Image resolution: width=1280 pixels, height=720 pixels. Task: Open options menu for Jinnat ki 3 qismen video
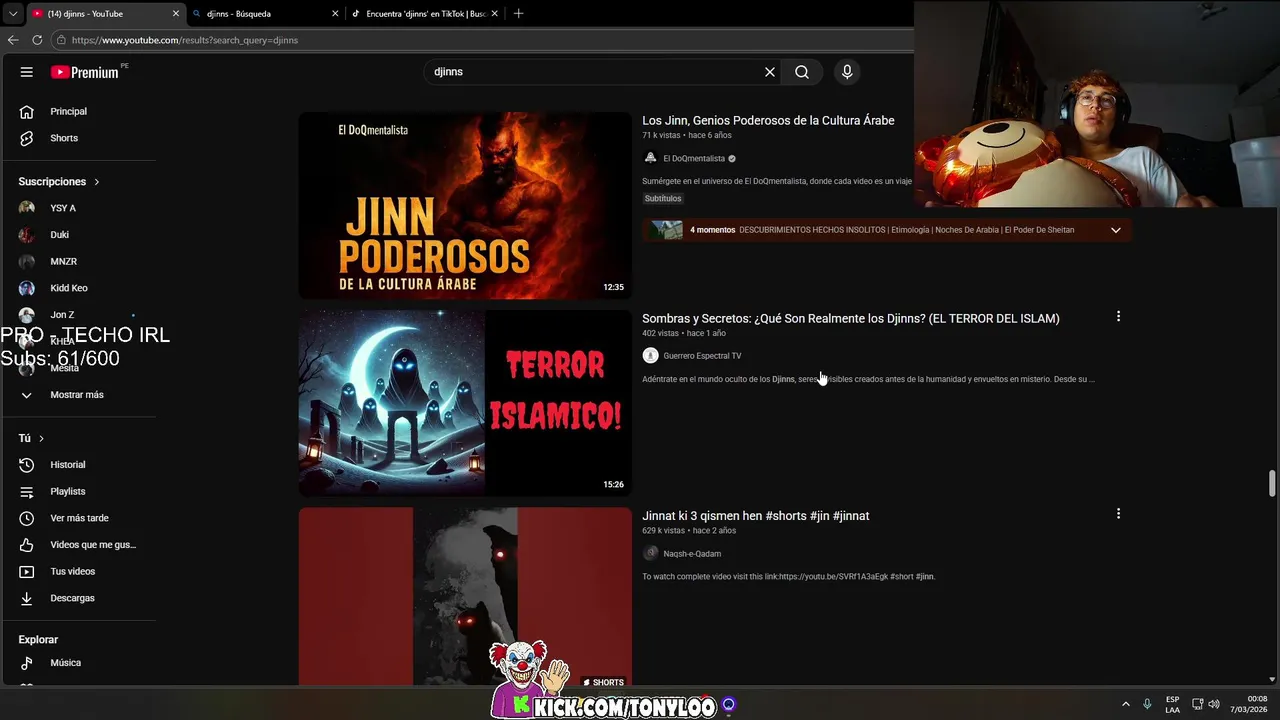[x=1118, y=514]
